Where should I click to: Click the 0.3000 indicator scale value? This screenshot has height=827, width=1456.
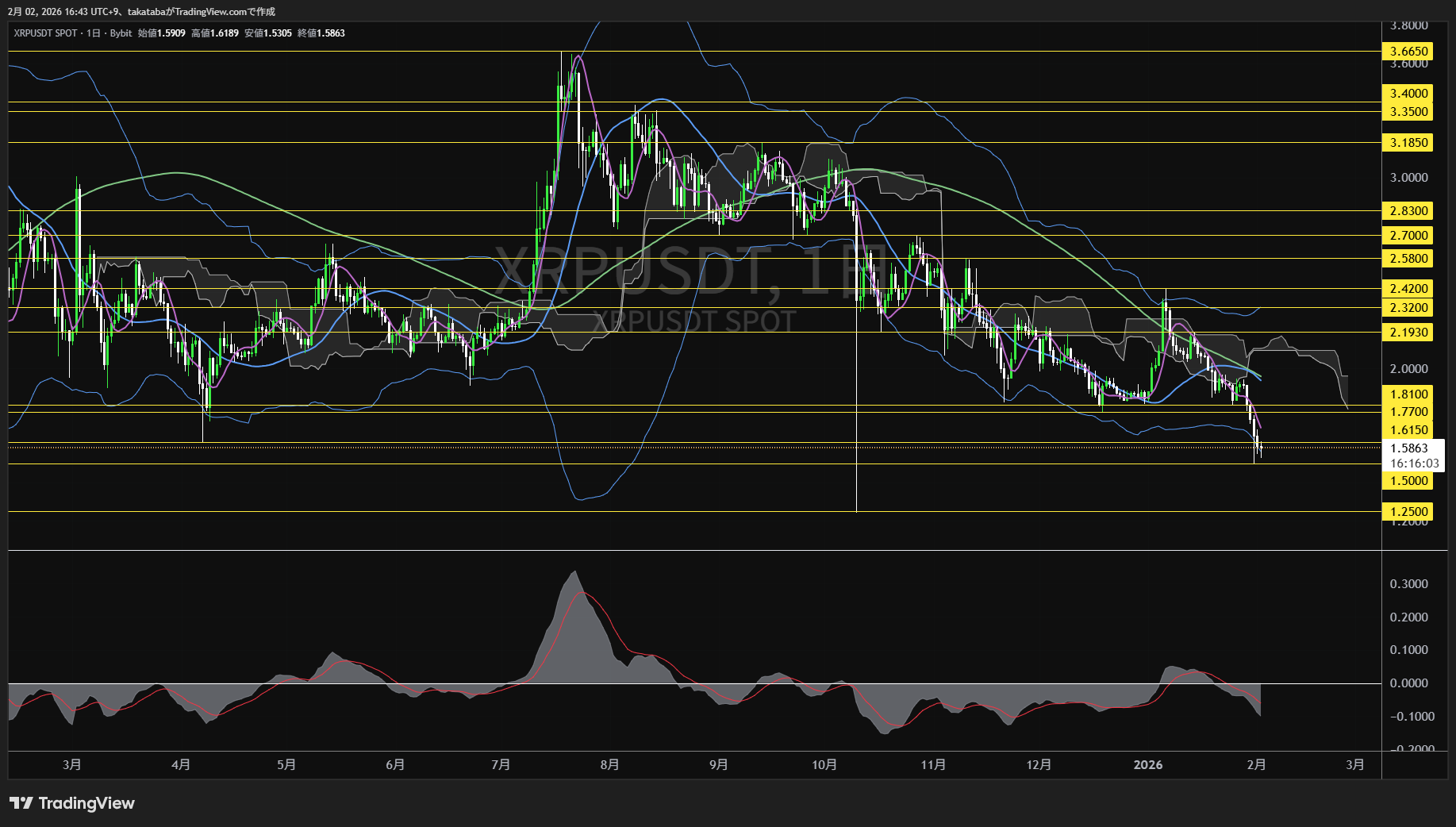coord(1408,584)
